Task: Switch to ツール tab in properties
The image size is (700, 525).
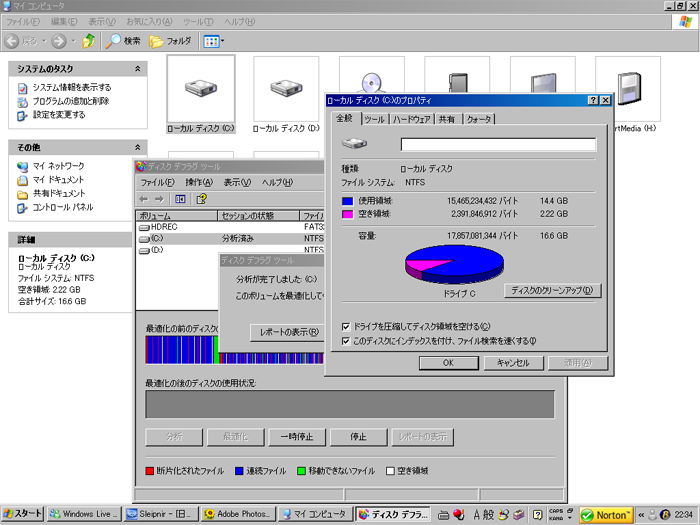Action: (x=374, y=120)
